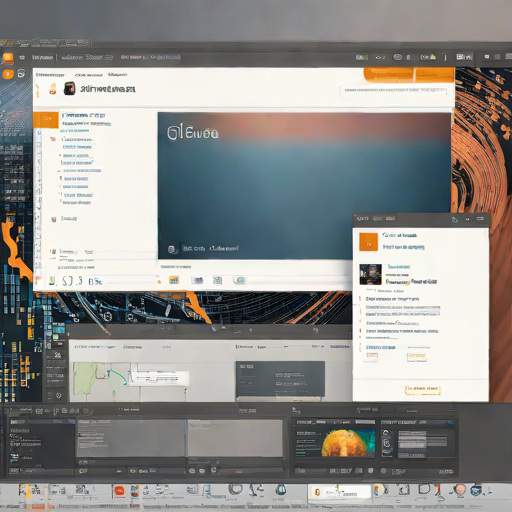512x512 pixels.
Task: Click the search field at top right of main window
Action: pyautogui.click(x=393, y=91)
